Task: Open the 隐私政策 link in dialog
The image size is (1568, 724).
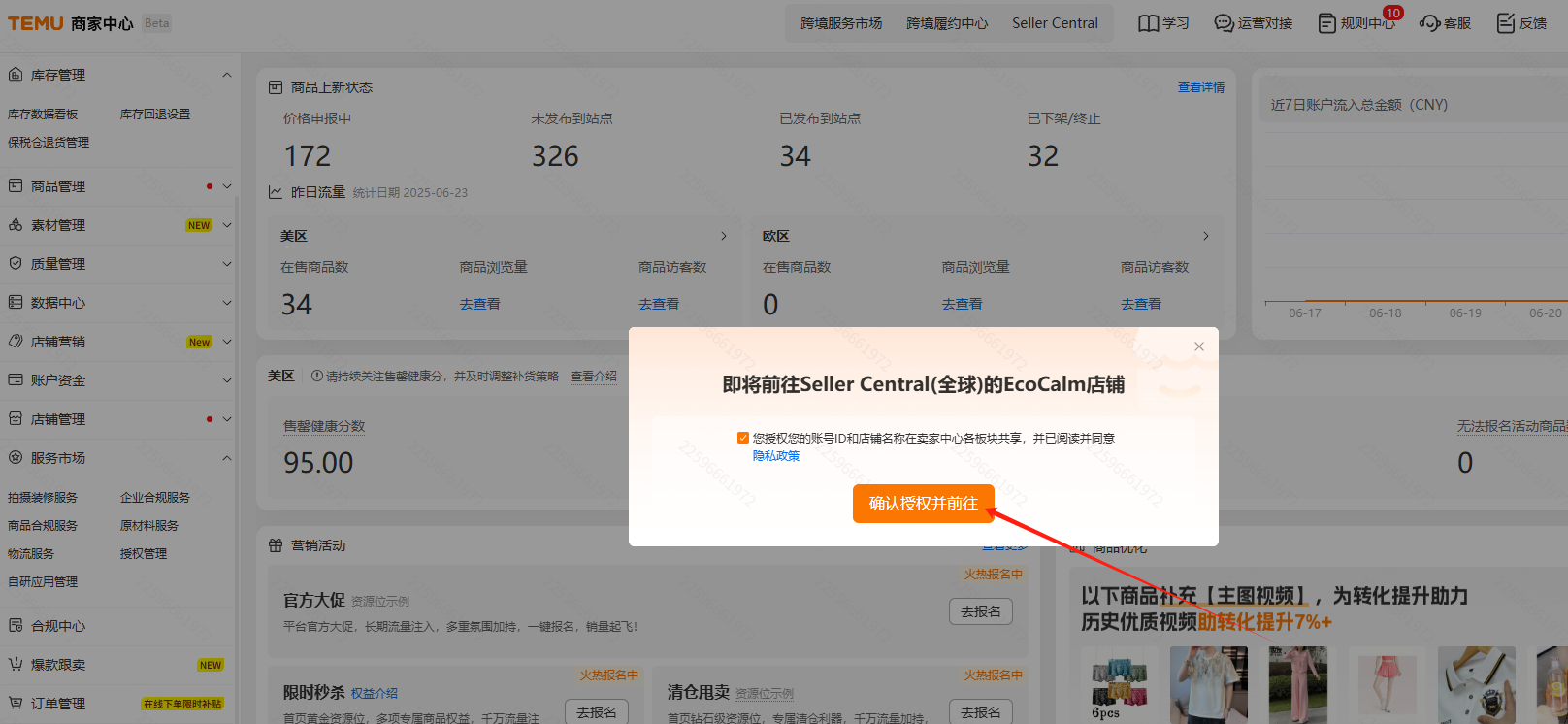Action: click(x=776, y=455)
